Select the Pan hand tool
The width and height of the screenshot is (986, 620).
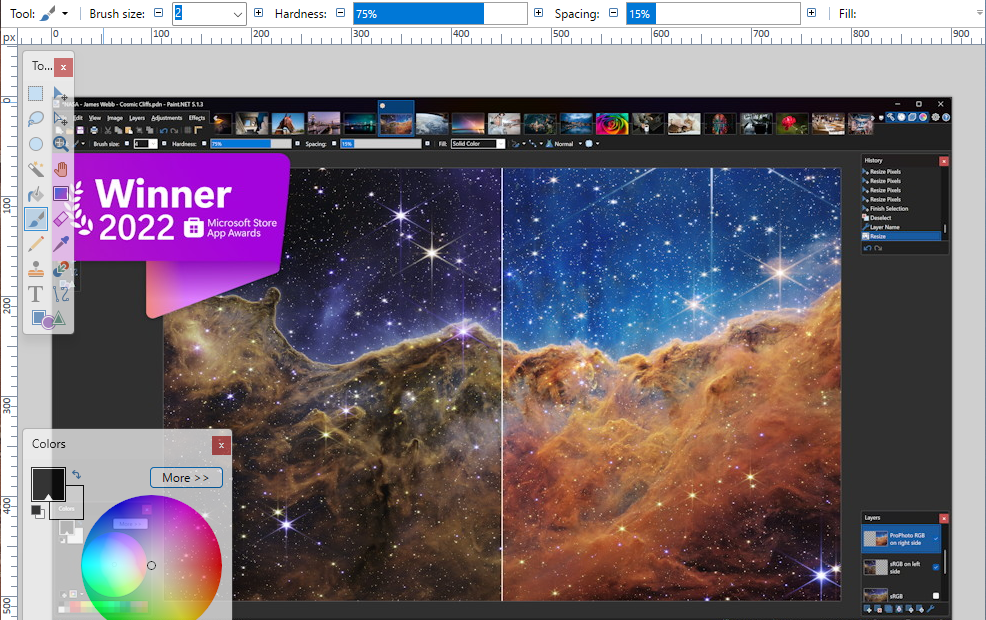coord(60,169)
